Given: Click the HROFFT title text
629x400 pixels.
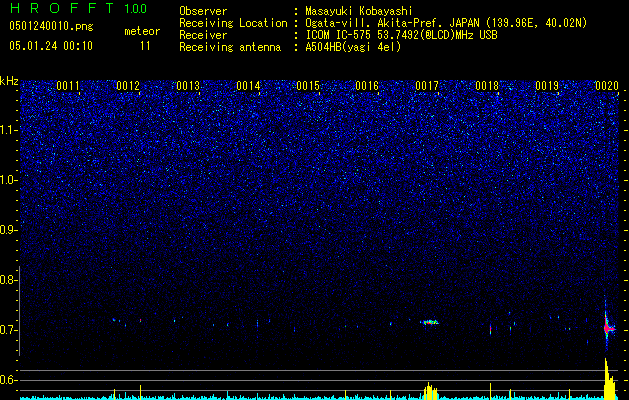Looking at the screenshot, I should pyautogui.click(x=62, y=8).
